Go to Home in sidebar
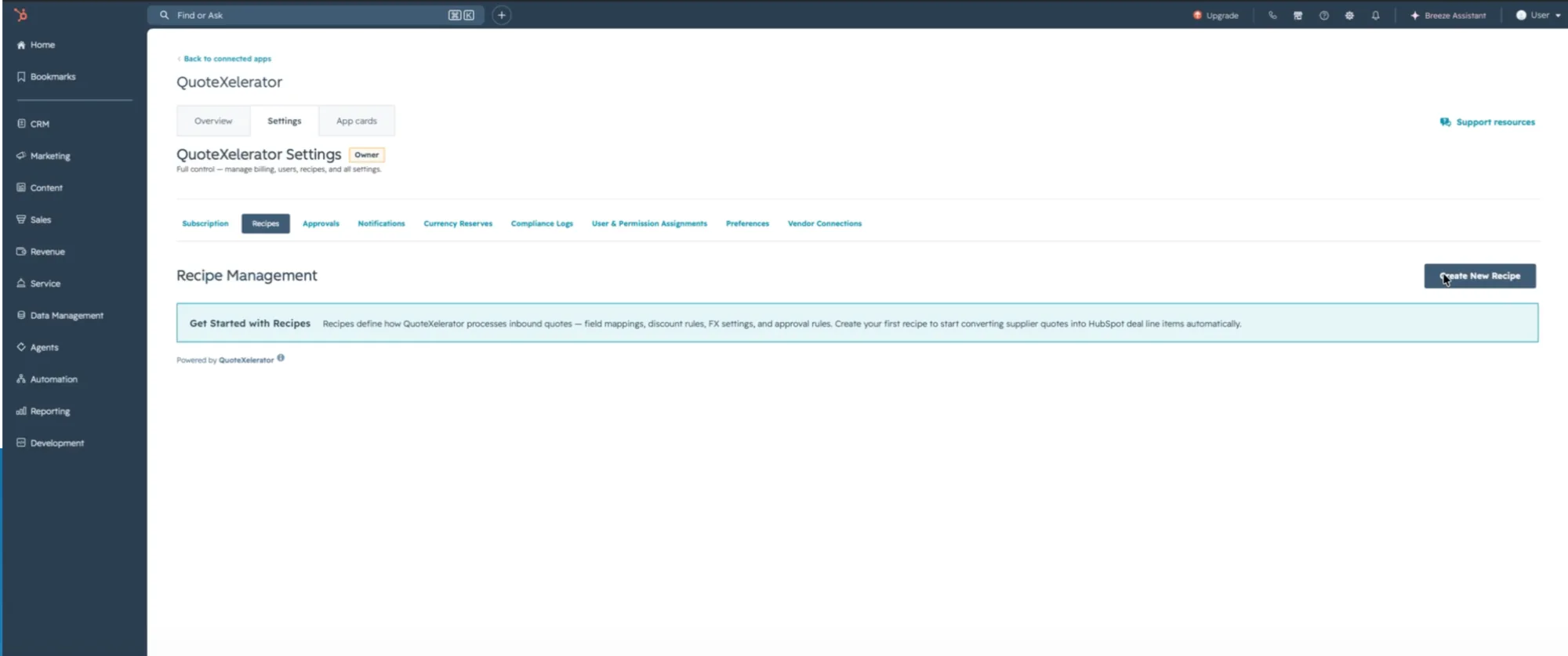 [x=36, y=45]
